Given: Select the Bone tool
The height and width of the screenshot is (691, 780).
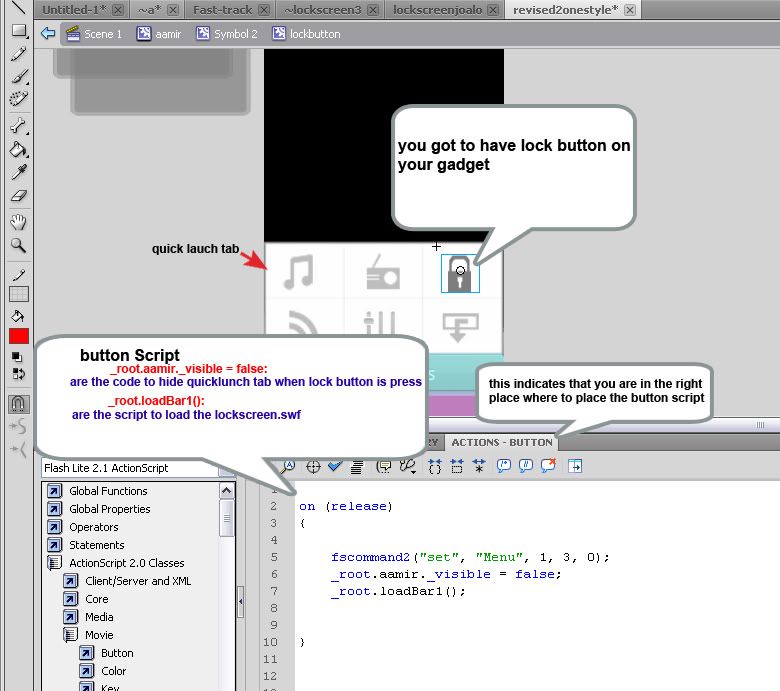Looking at the screenshot, I should coord(19,125).
